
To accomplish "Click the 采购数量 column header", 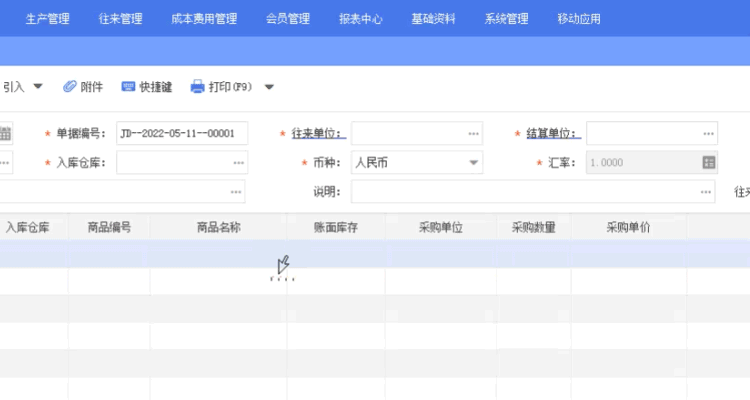I will pos(533,227).
